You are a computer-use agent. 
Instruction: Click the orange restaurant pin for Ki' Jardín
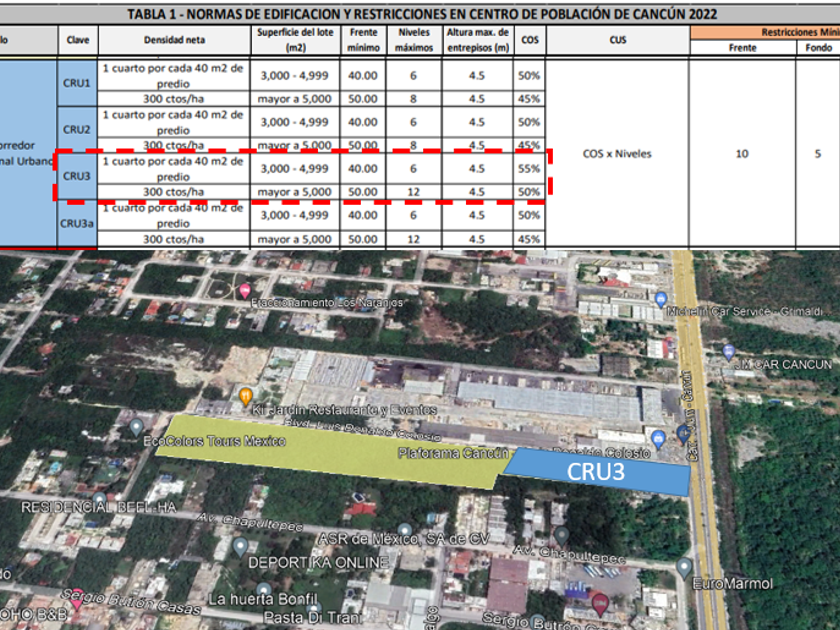coord(245,396)
